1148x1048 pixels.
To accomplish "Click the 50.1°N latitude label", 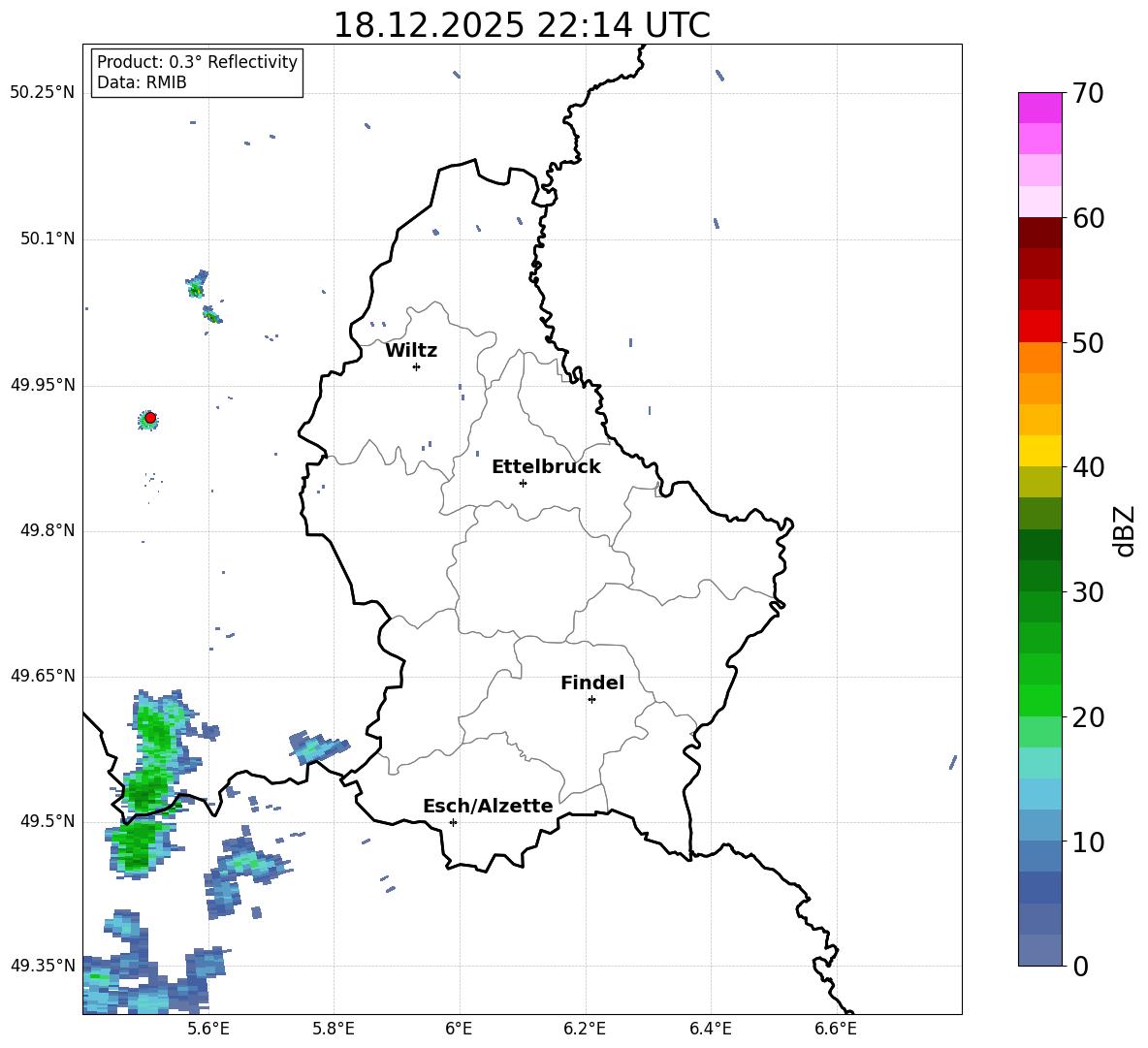I will coord(48,239).
